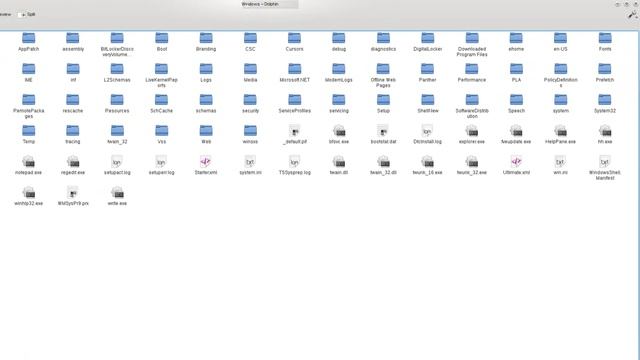Select the en-US folder icon
This screenshot has height=360, width=640.
[560, 38]
